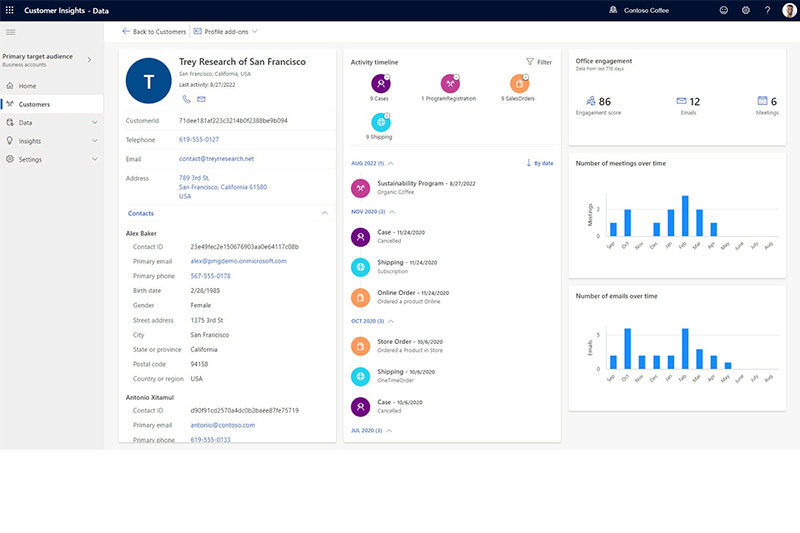Click the Meetings calendar icon
This screenshot has width=800, height=533.
pyautogui.click(x=762, y=100)
